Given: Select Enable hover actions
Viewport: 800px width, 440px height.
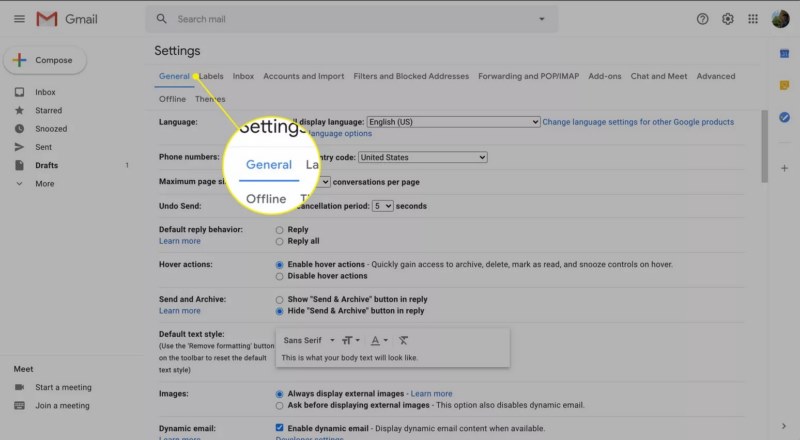Looking at the screenshot, I should pyautogui.click(x=279, y=265).
